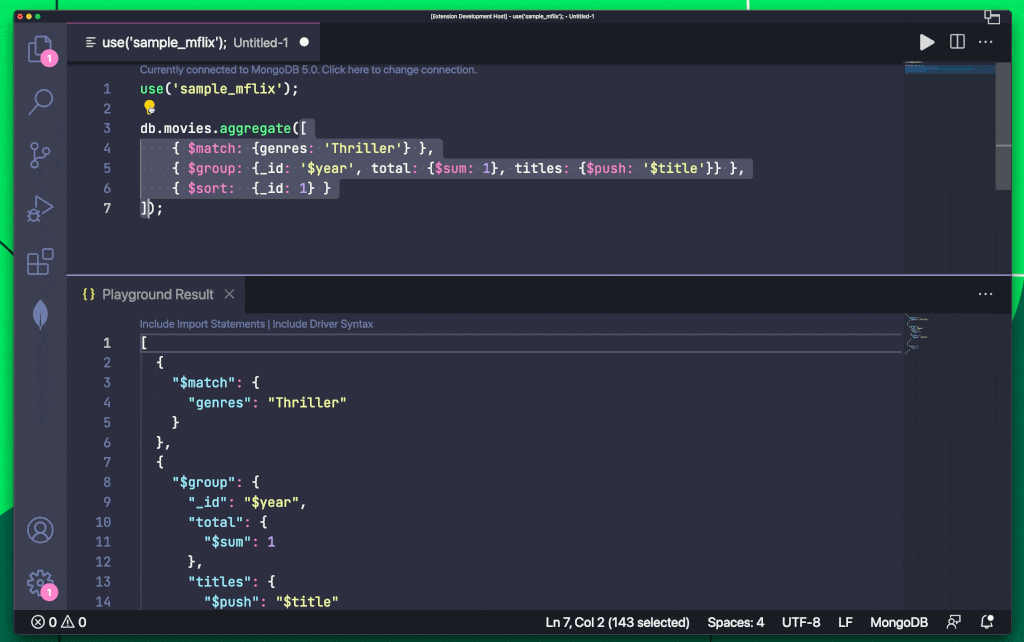Click the lightbulb code action icon
The width and height of the screenshot is (1024, 642).
coord(150,107)
